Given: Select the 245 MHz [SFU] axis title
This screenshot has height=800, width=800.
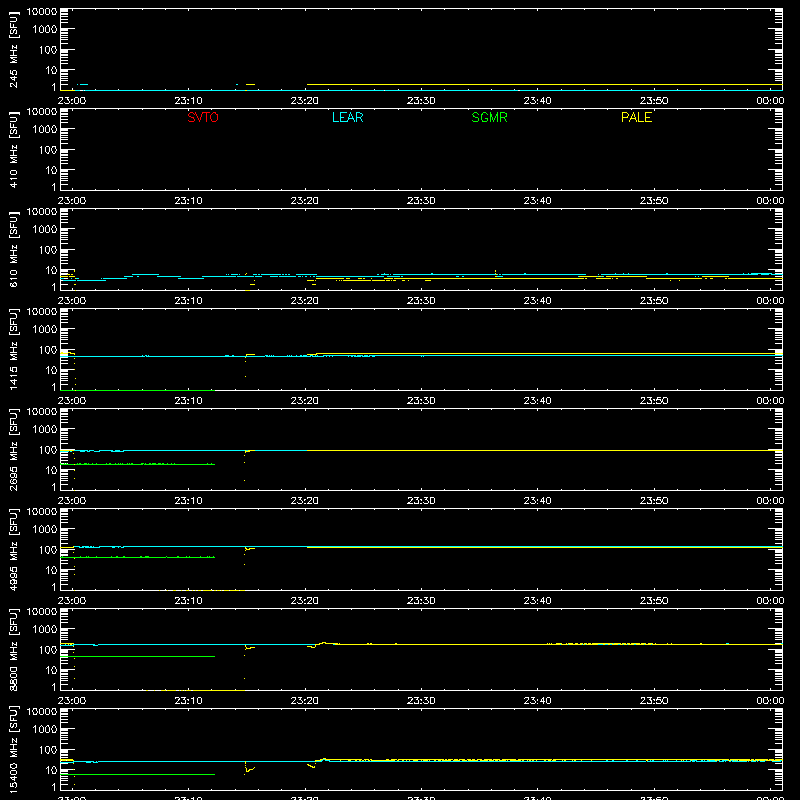Looking at the screenshot, I should [x=14, y=49].
